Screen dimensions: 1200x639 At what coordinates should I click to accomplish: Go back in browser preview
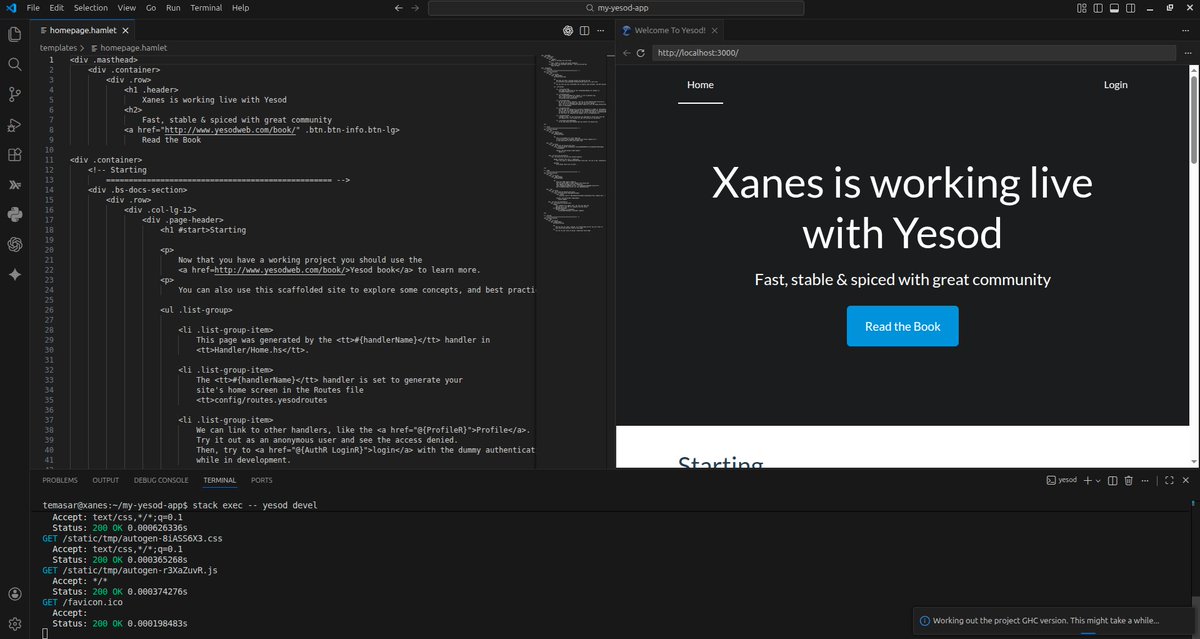[x=626, y=52]
